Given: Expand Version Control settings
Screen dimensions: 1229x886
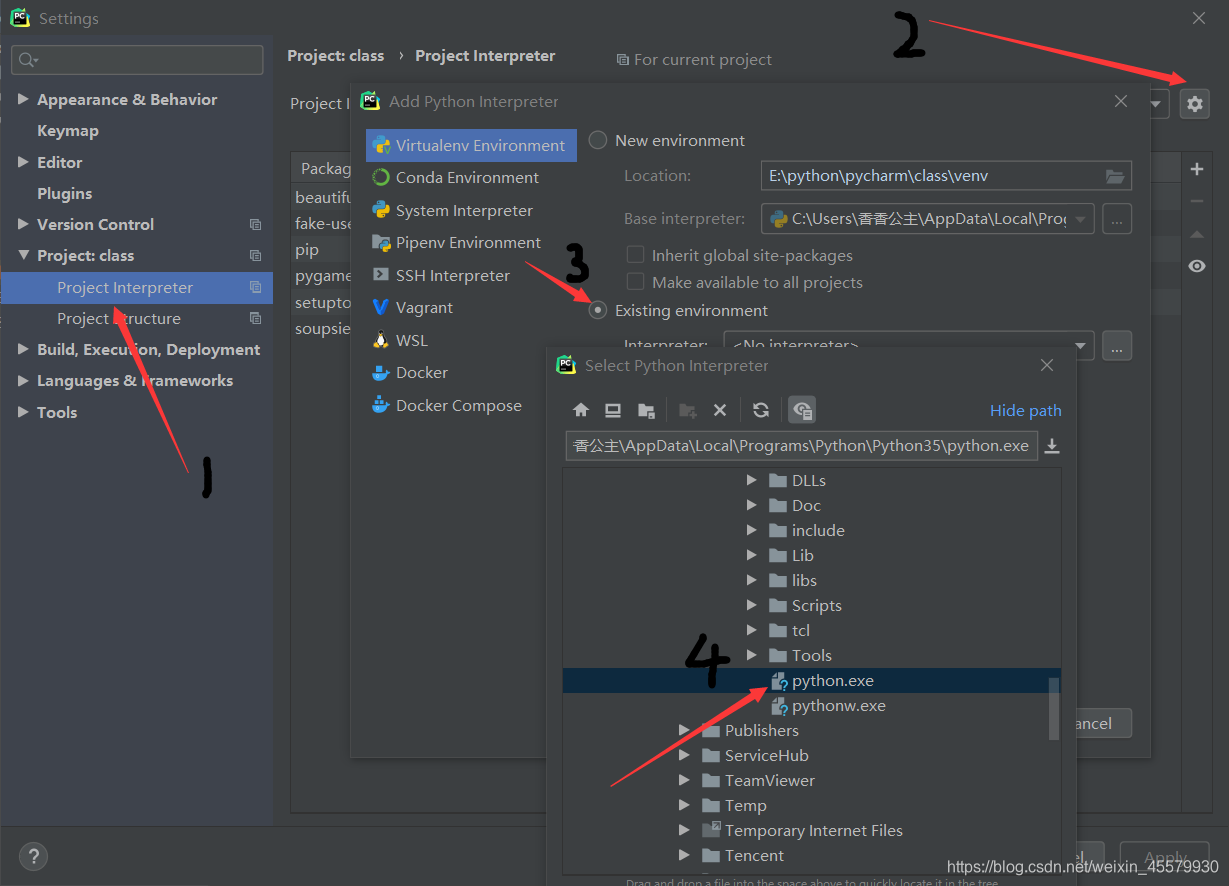Looking at the screenshot, I should click(23, 225).
